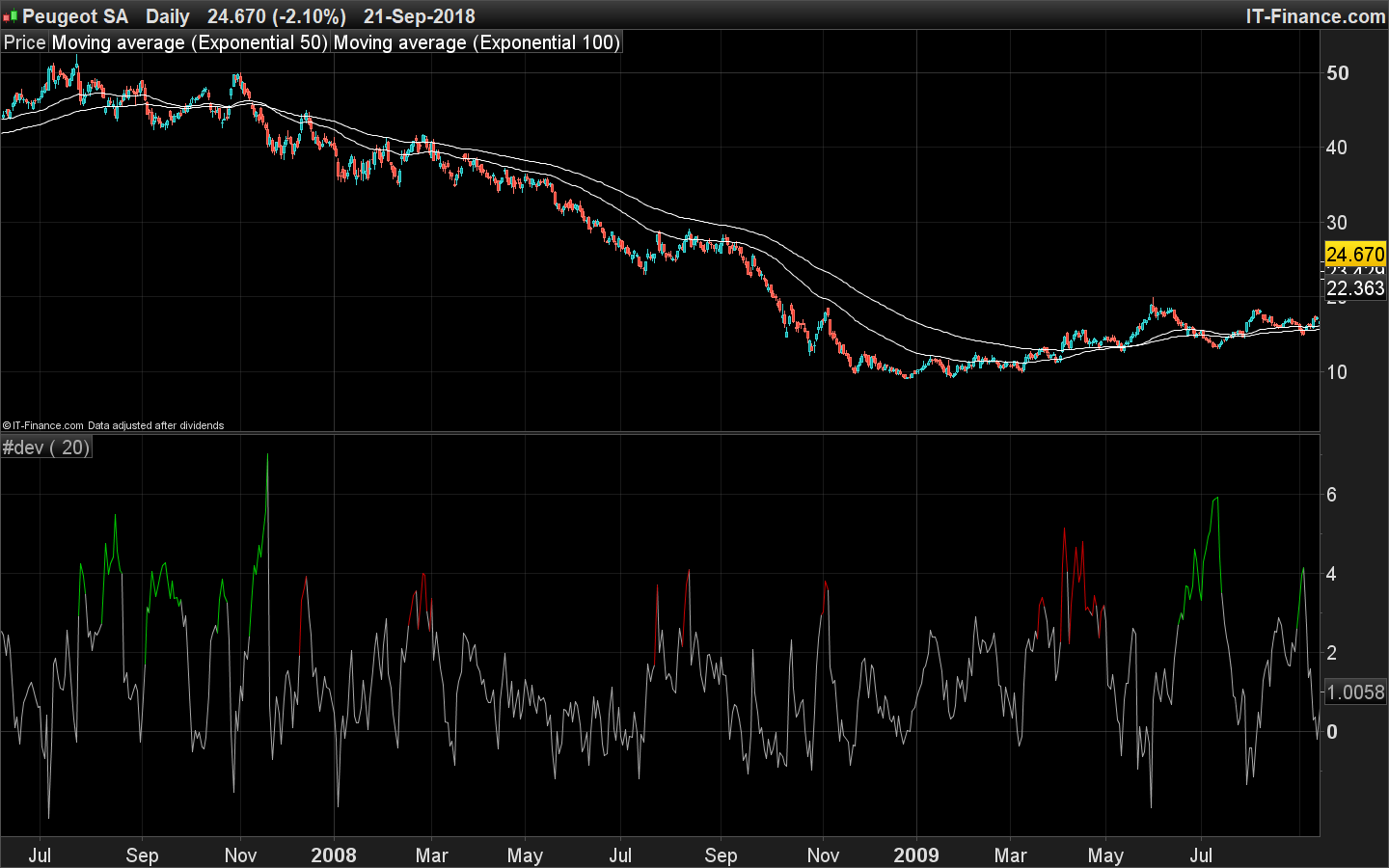
Task: Click the IT-Finance.com link at top right
Action: click(x=1316, y=16)
